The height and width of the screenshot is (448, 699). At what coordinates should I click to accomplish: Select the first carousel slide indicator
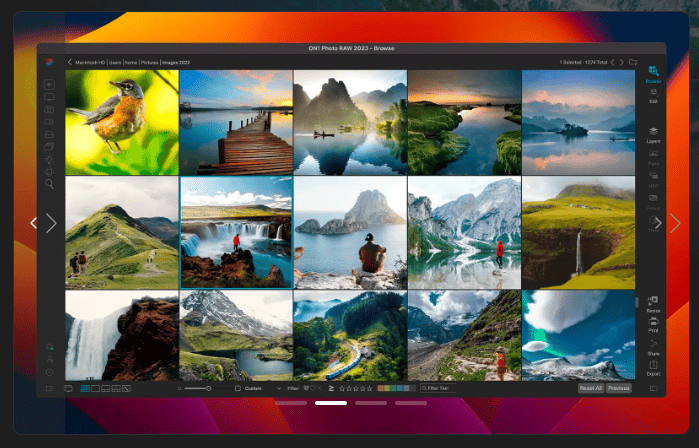[291, 403]
